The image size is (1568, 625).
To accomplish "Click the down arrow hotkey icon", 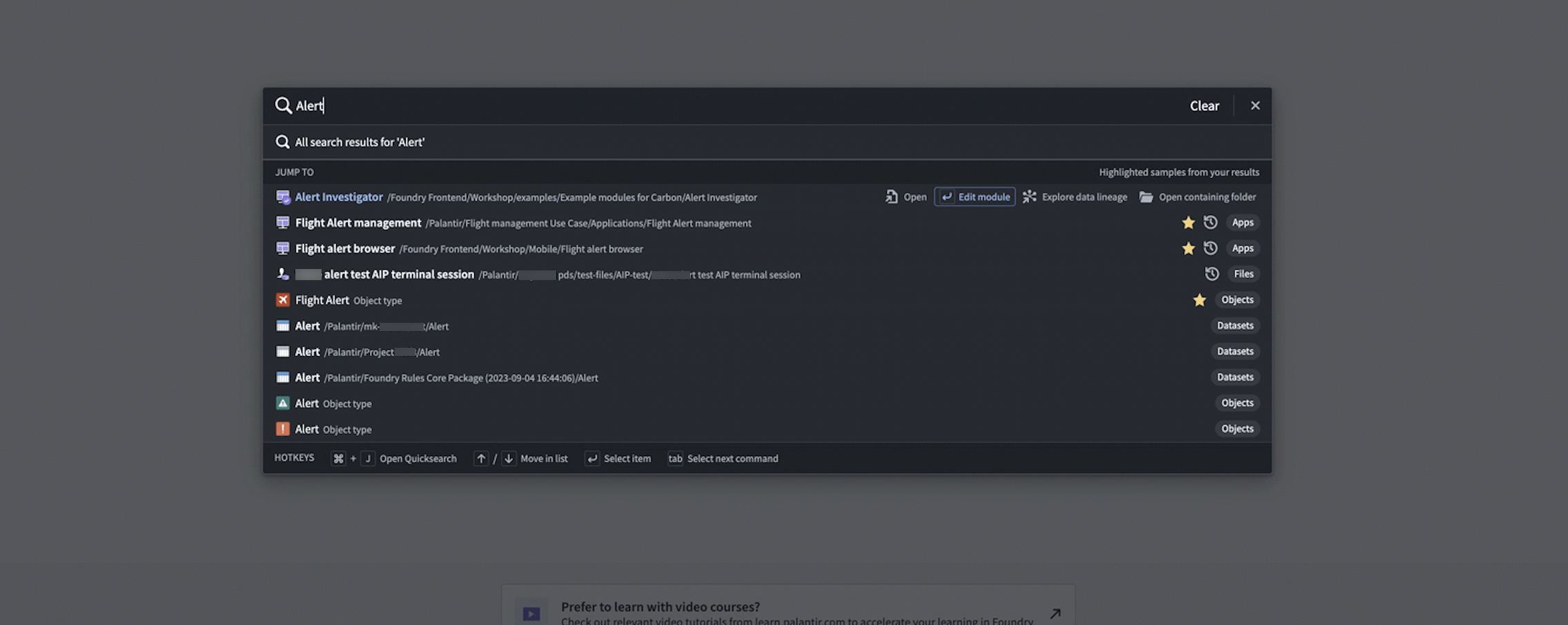I will coord(509,459).
